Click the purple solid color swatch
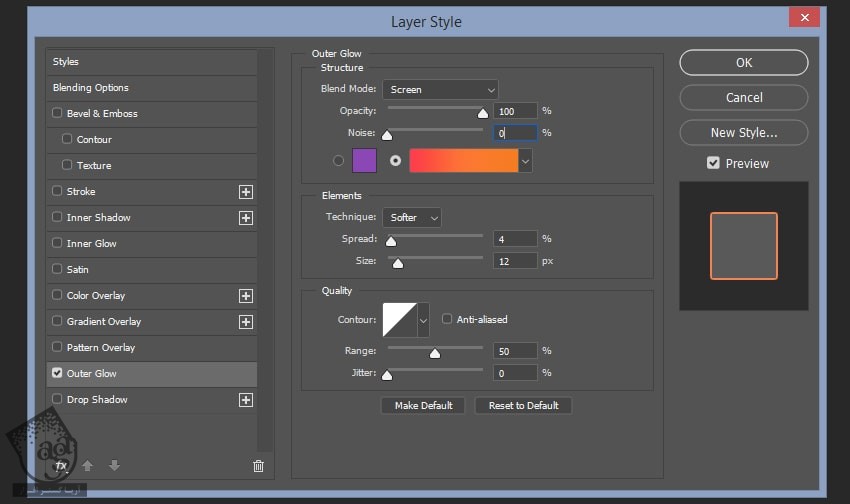Screen dimensions: 850x504 click(364, 160)
